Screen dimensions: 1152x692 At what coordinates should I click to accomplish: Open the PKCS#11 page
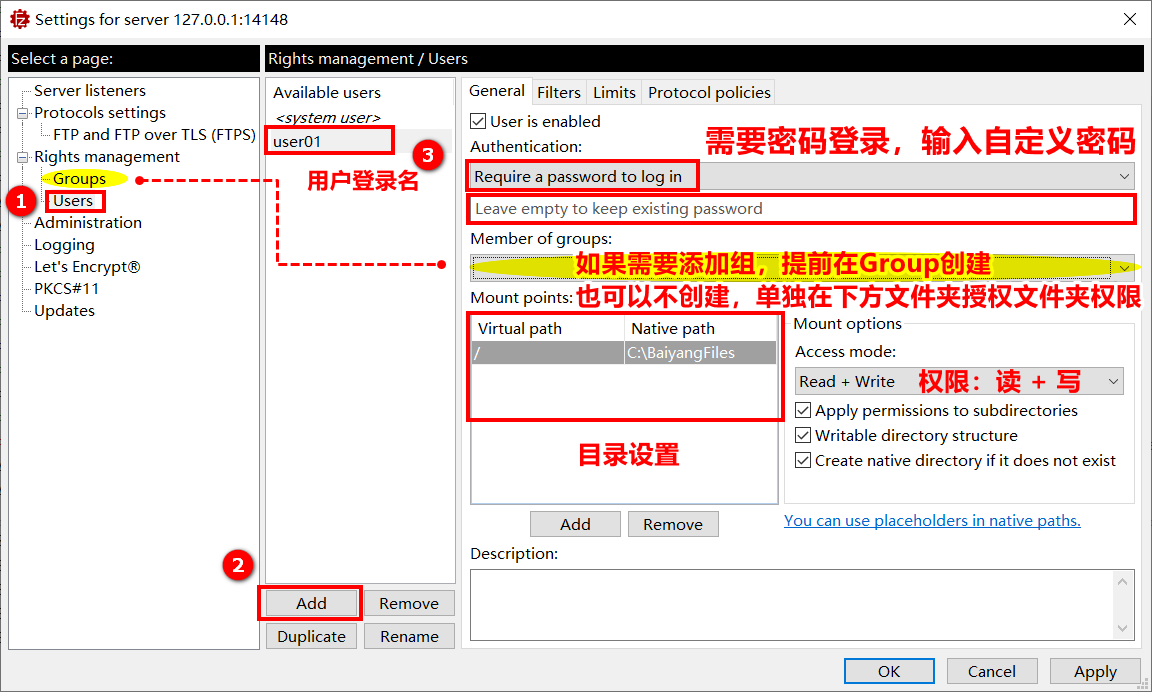66,289
